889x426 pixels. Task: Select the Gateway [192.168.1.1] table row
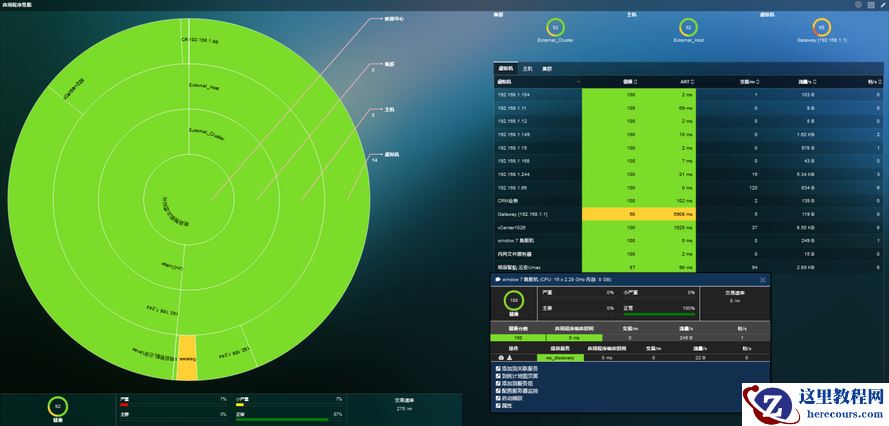pos(688,214)
